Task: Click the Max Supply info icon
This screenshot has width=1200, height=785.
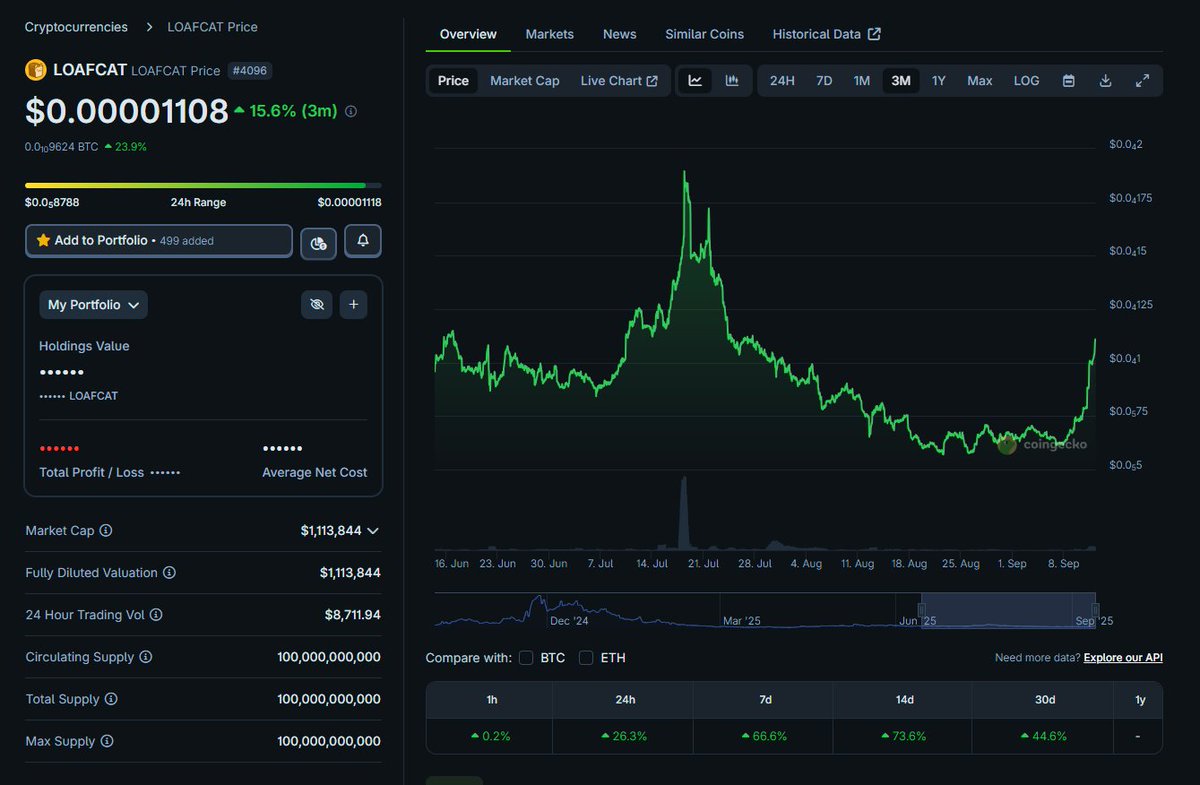Action: click(x=107, y=741)
